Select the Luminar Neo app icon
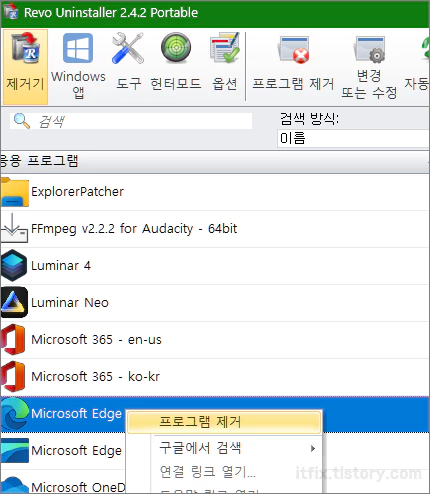 [x=14, y=302]
